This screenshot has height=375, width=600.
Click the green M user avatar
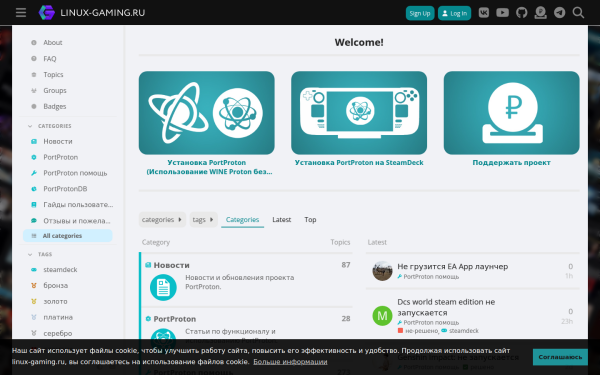coord(382,316)
